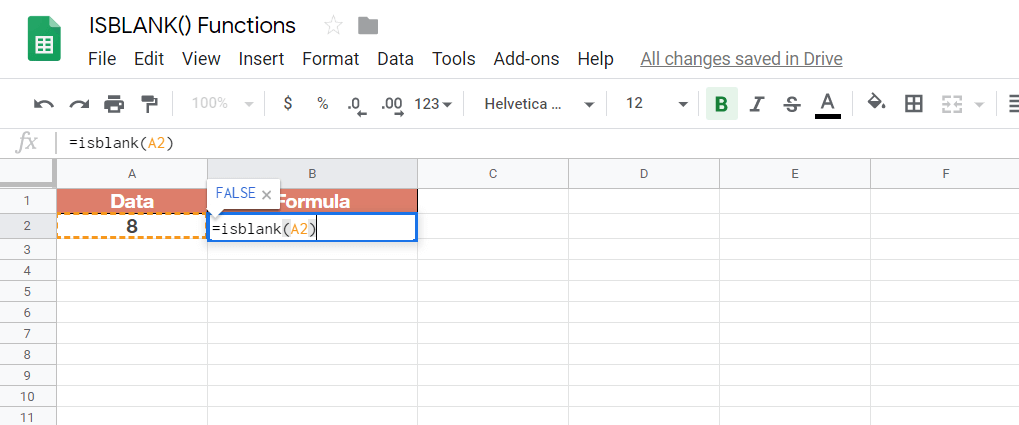This screenshot has width=1019, height=425.
Task: Format as currency with dollar icon
Action: (x=288, y=103)
